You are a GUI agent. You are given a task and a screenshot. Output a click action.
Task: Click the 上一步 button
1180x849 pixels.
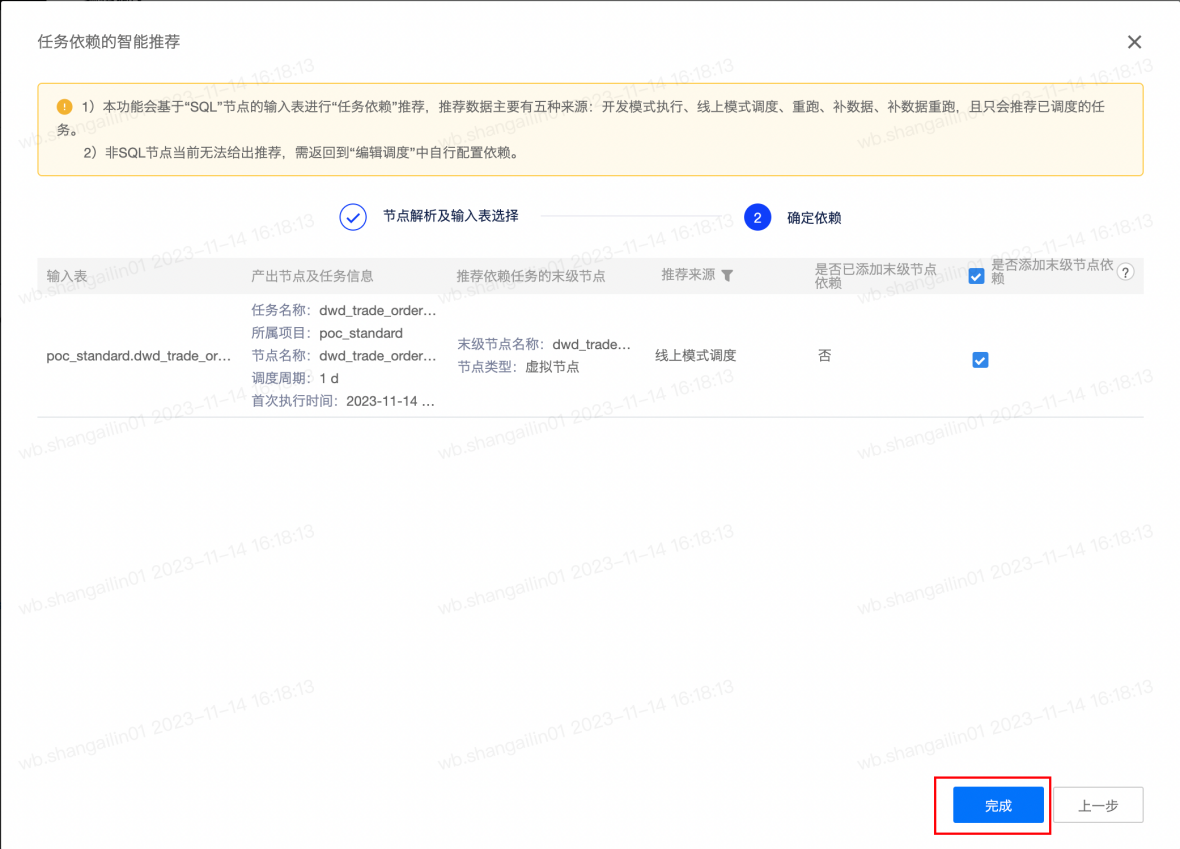[x=1098, y=805]
